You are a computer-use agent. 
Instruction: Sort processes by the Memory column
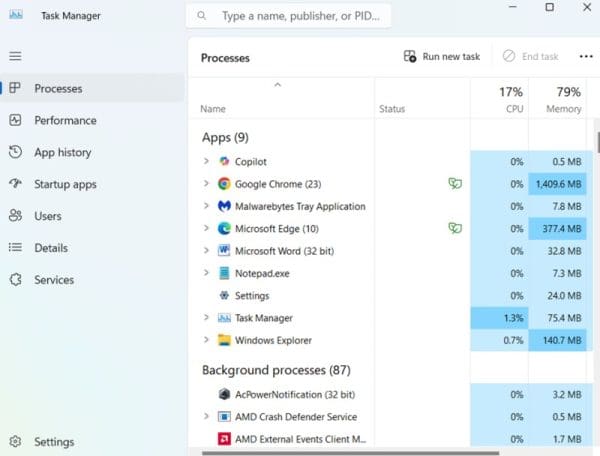562,99
